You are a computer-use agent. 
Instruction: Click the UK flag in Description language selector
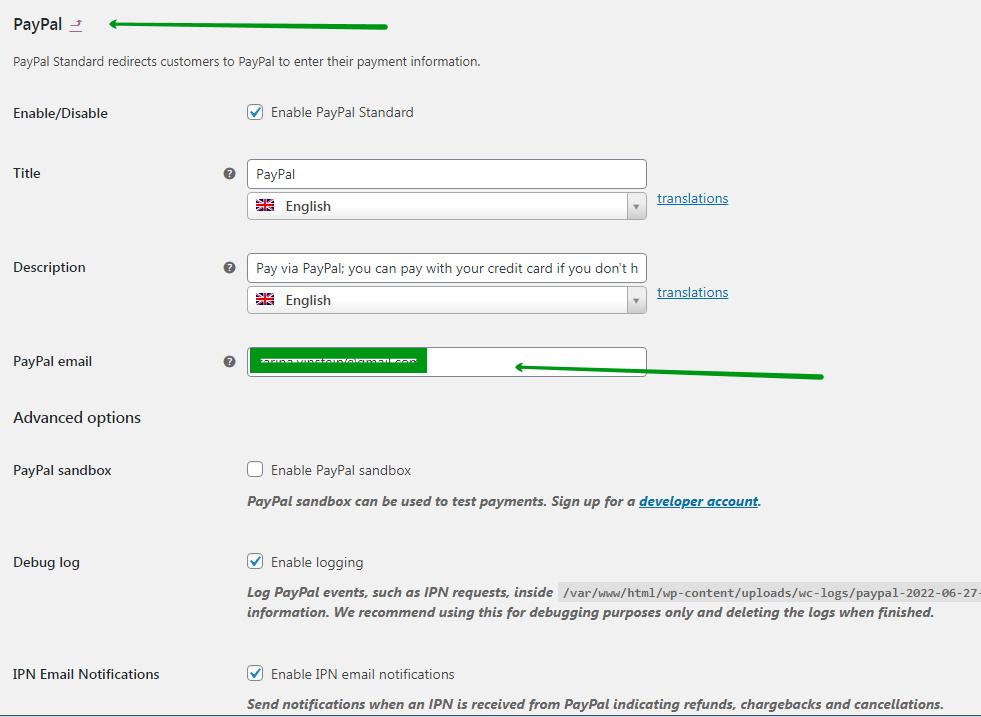265,300
